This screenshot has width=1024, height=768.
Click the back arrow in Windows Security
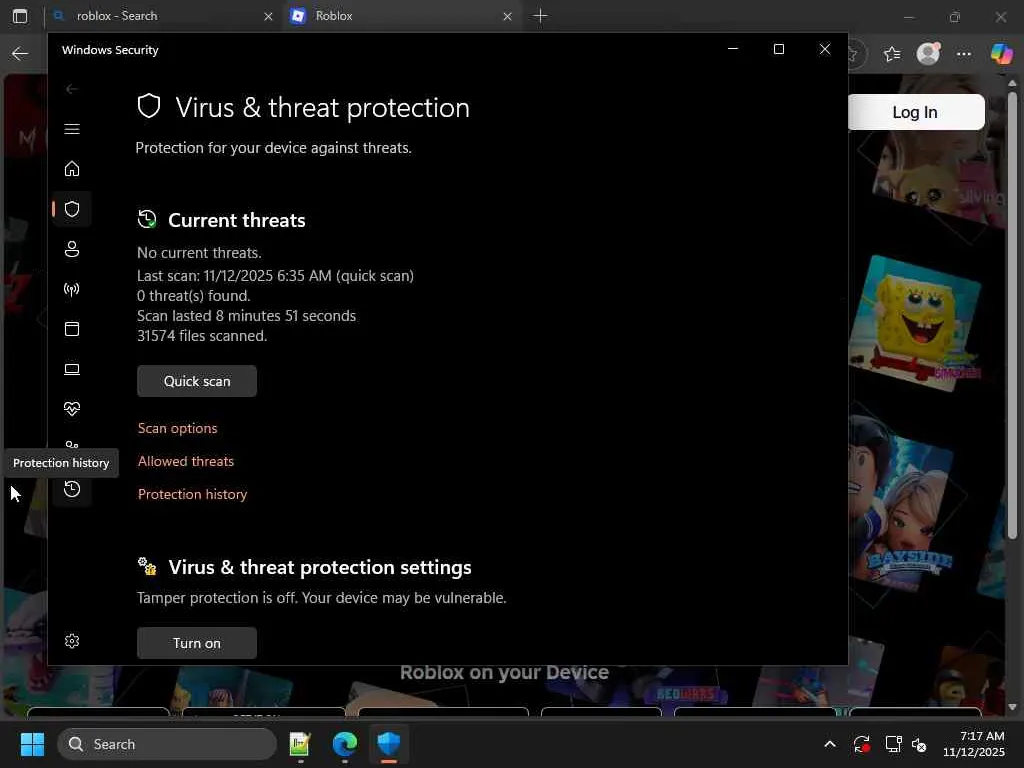click(72, 89)
